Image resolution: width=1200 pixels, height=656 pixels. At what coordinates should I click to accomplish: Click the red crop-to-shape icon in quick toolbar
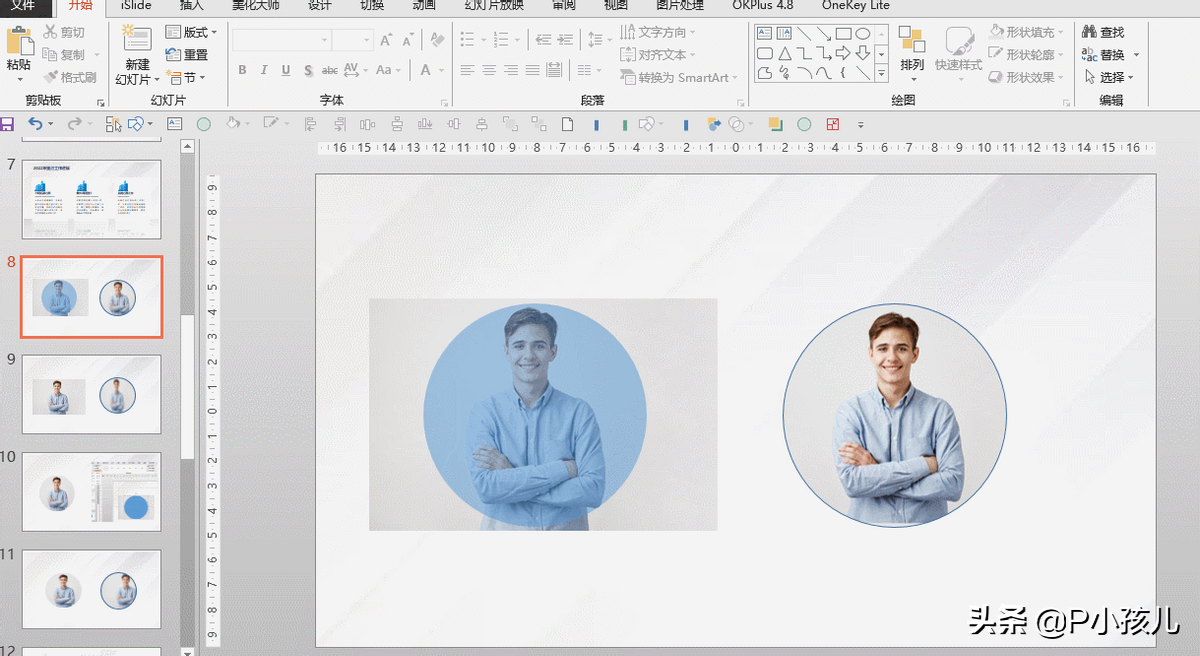(x=833, y=124)
